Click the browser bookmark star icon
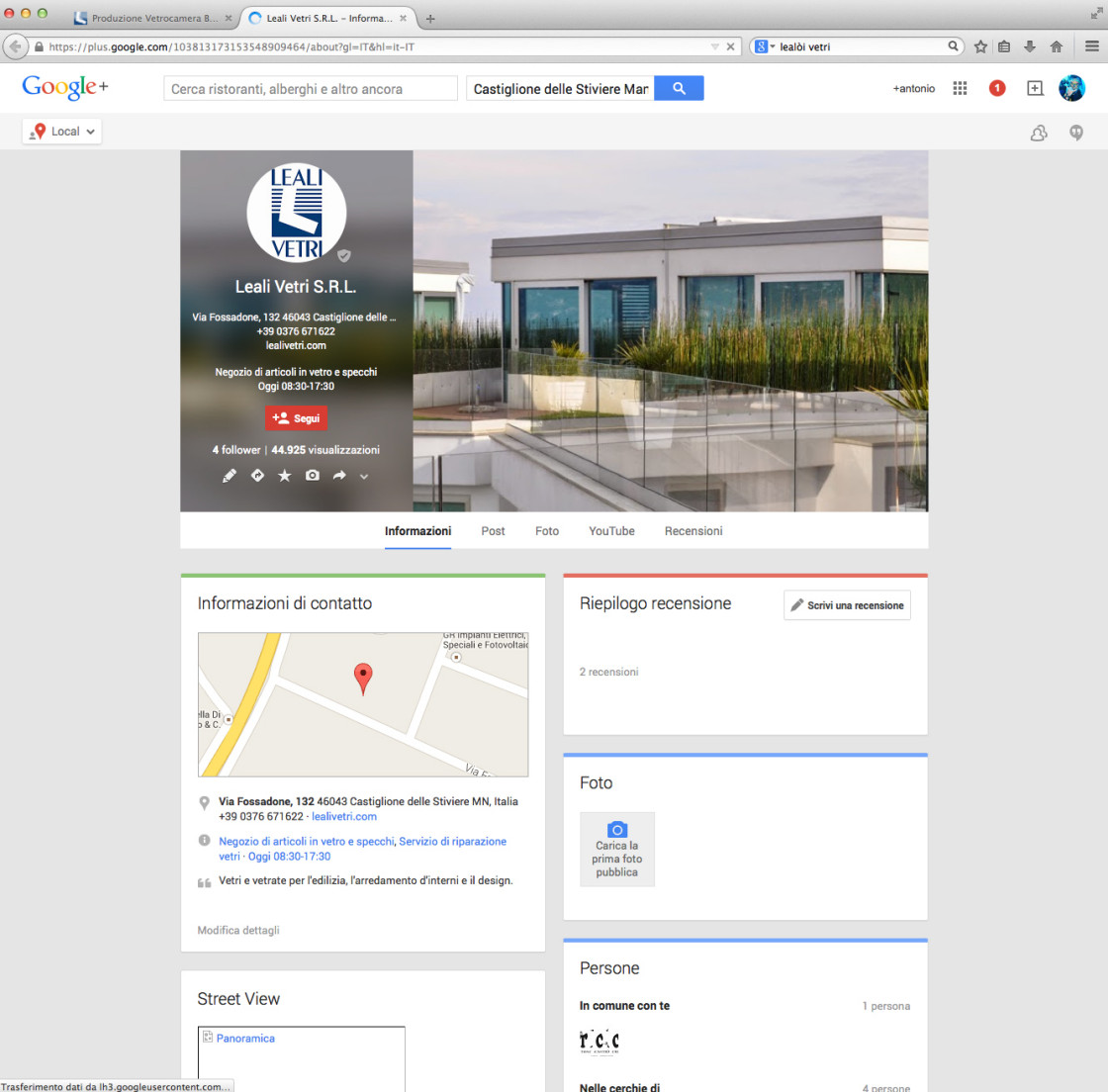The width and height of the screenshot is (1108, 1092). point(980,46)
